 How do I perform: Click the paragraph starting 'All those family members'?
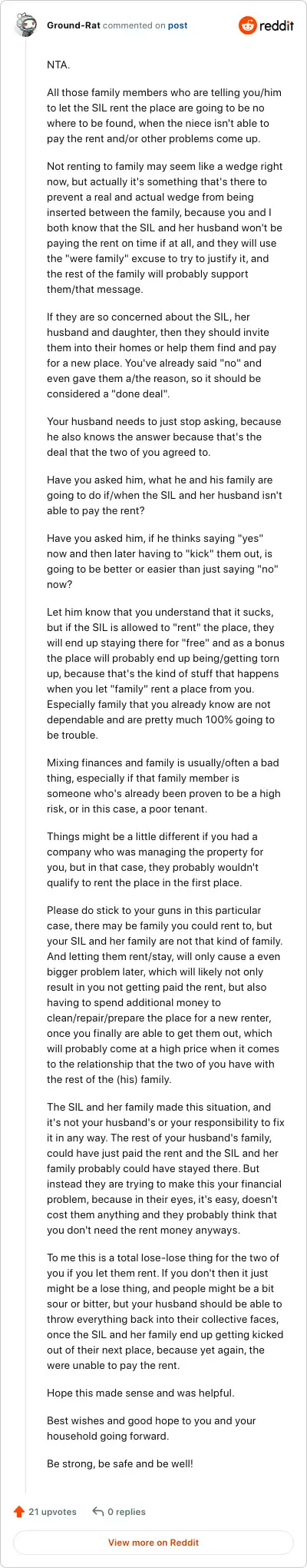(164, 116)
